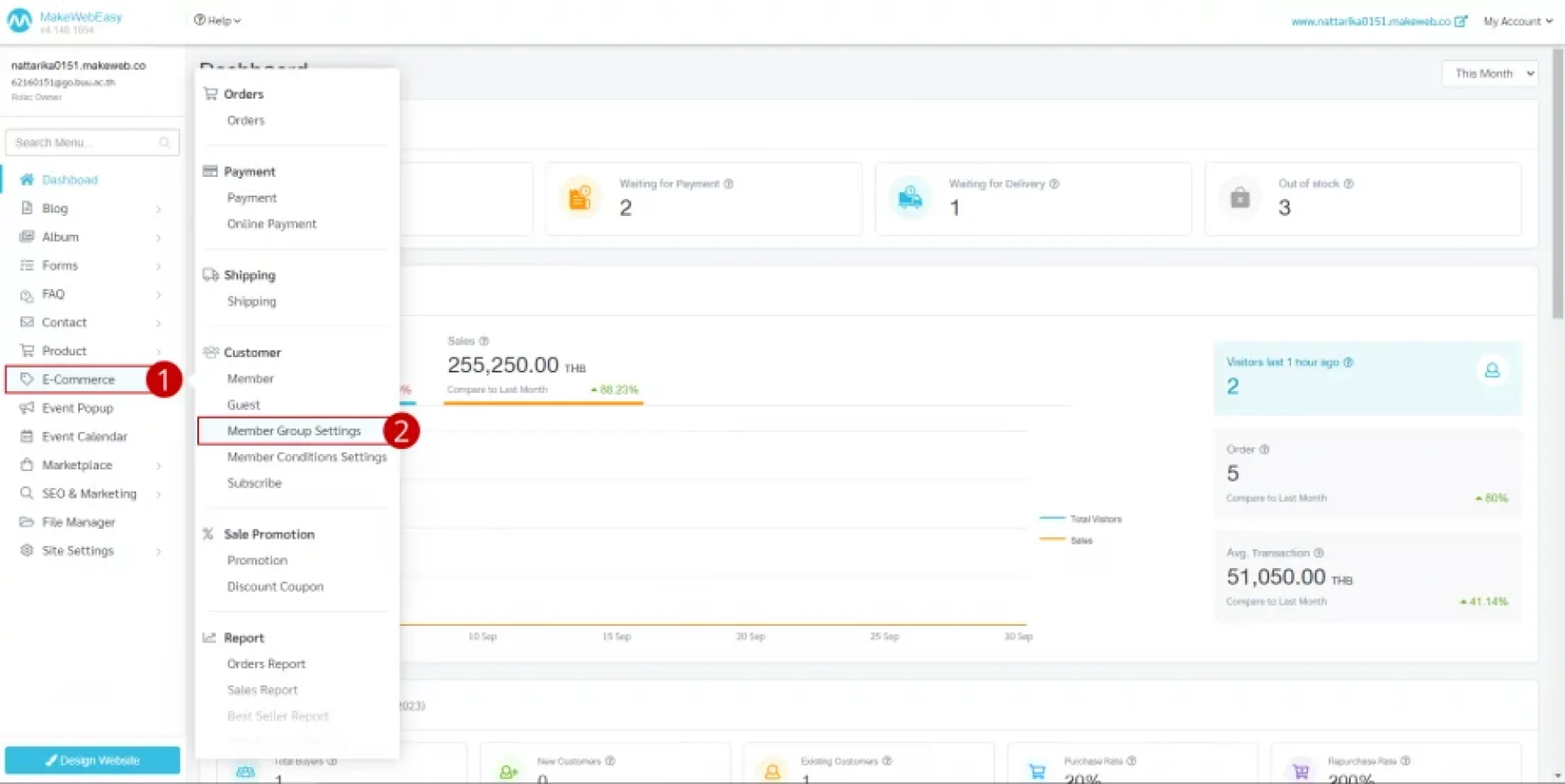The image size is (1565, 784).
Task: Open the This Month period dropdown
Action: [x=1489, y=73]
